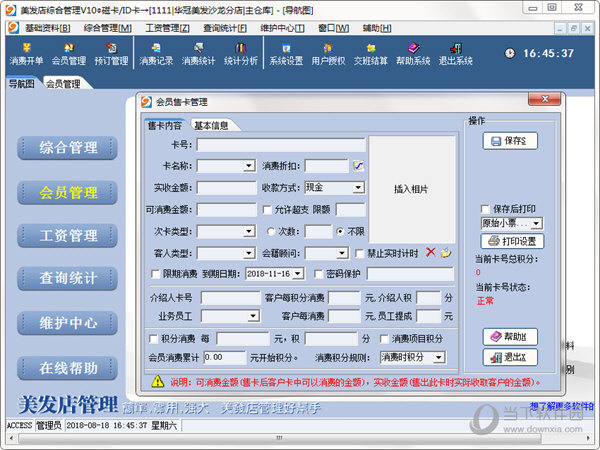Expand 收款方式 dropdown showing 现金
The height and width of the screenshot is (450, 600).
358,188
